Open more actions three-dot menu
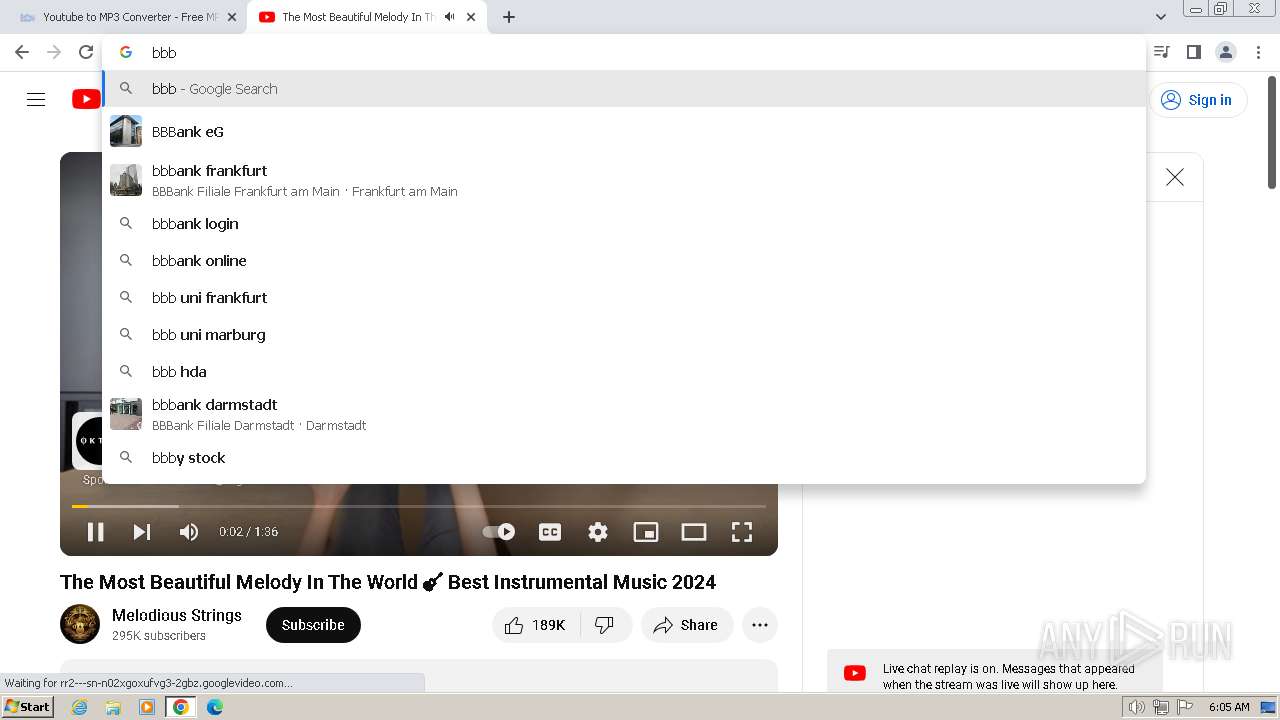The width and height of the screenshot is (1280, 720). click(760, 625)
